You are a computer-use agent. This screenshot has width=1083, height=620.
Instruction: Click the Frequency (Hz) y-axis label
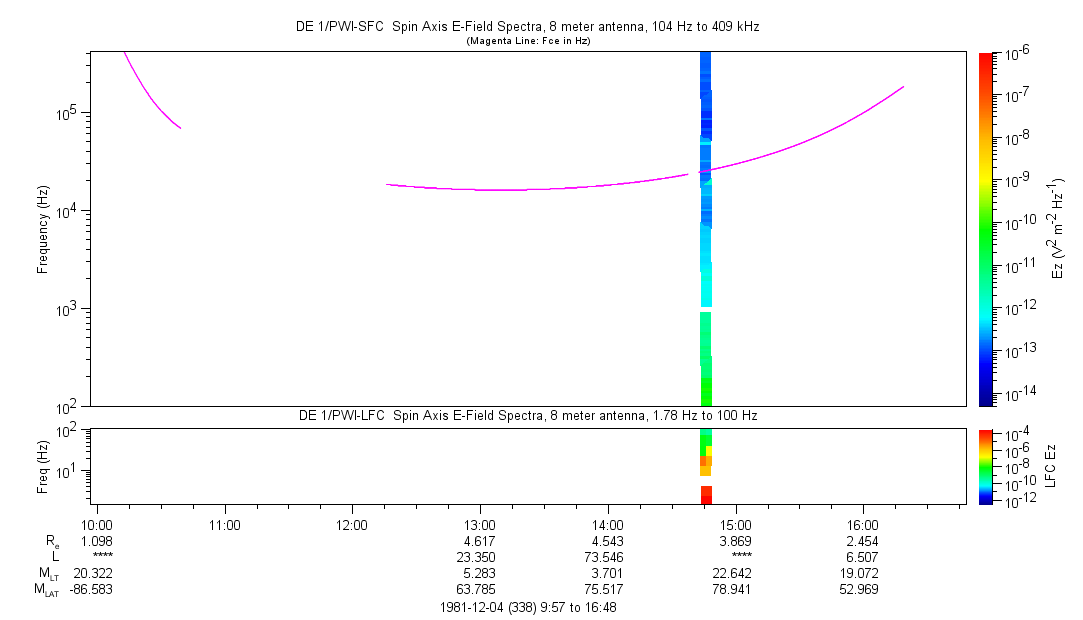pyautogui.click(x=43, y=229)
